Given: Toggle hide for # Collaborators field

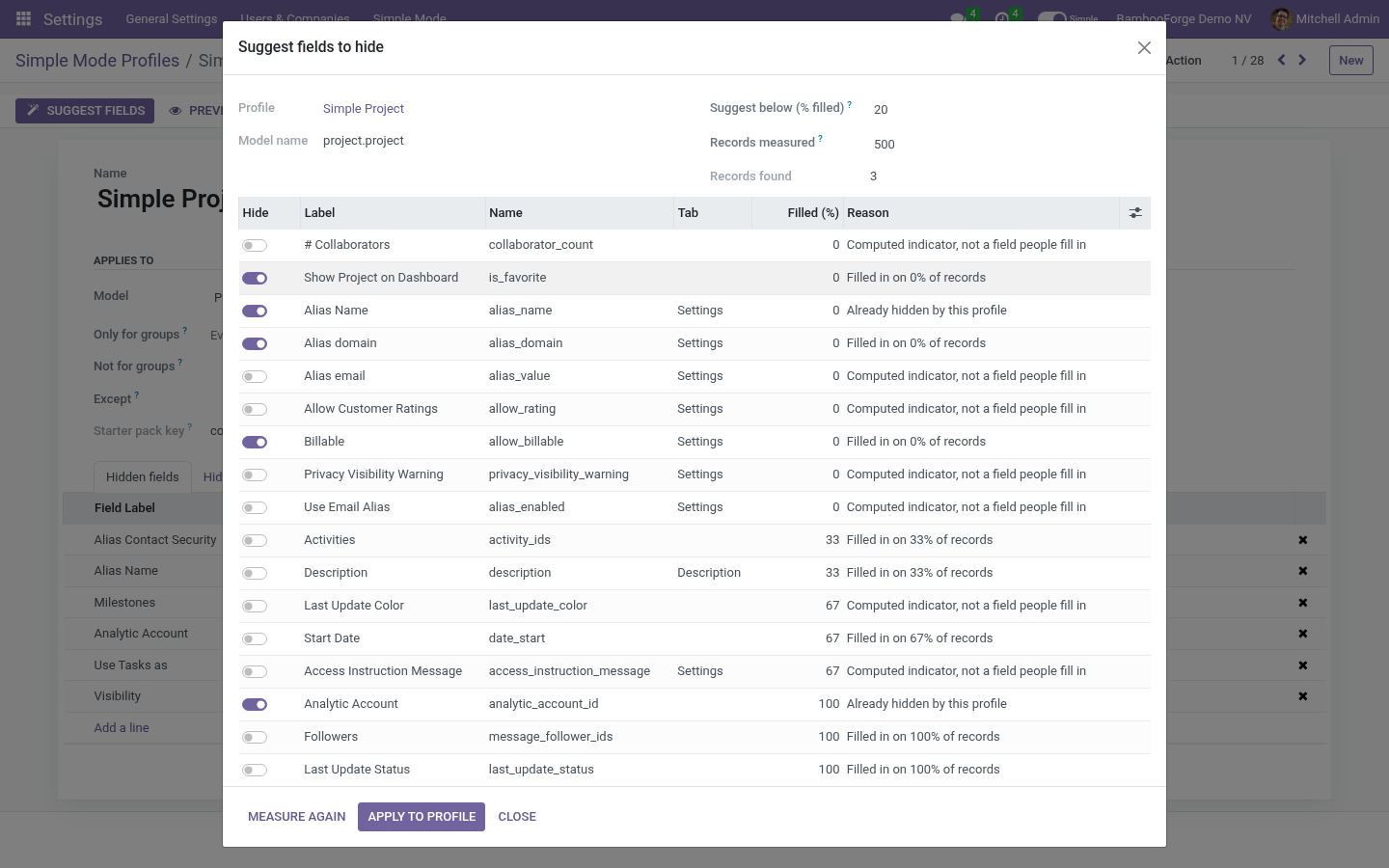Looking at the screenshot, I should pos(255,246).
